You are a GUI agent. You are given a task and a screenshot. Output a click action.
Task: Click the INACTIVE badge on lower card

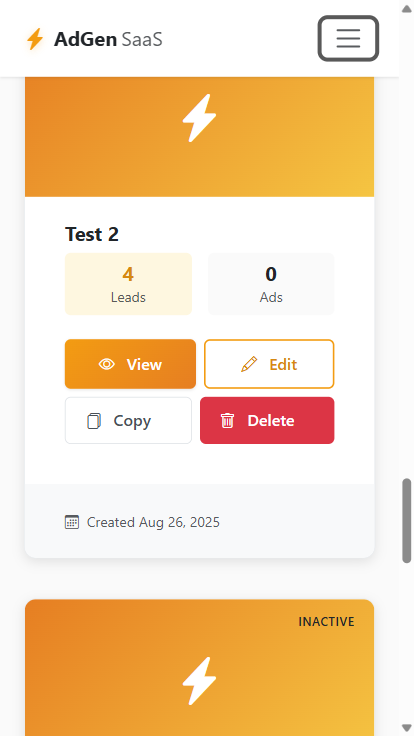(326, 622)
